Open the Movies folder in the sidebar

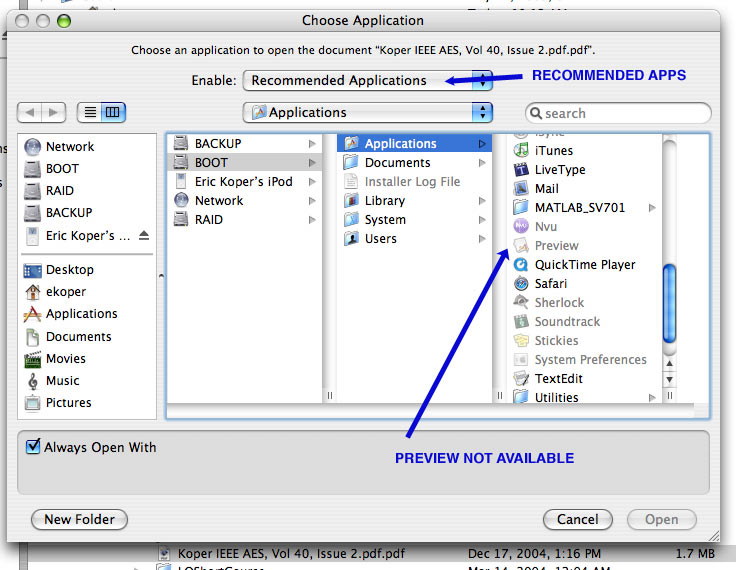coord(66,359)
